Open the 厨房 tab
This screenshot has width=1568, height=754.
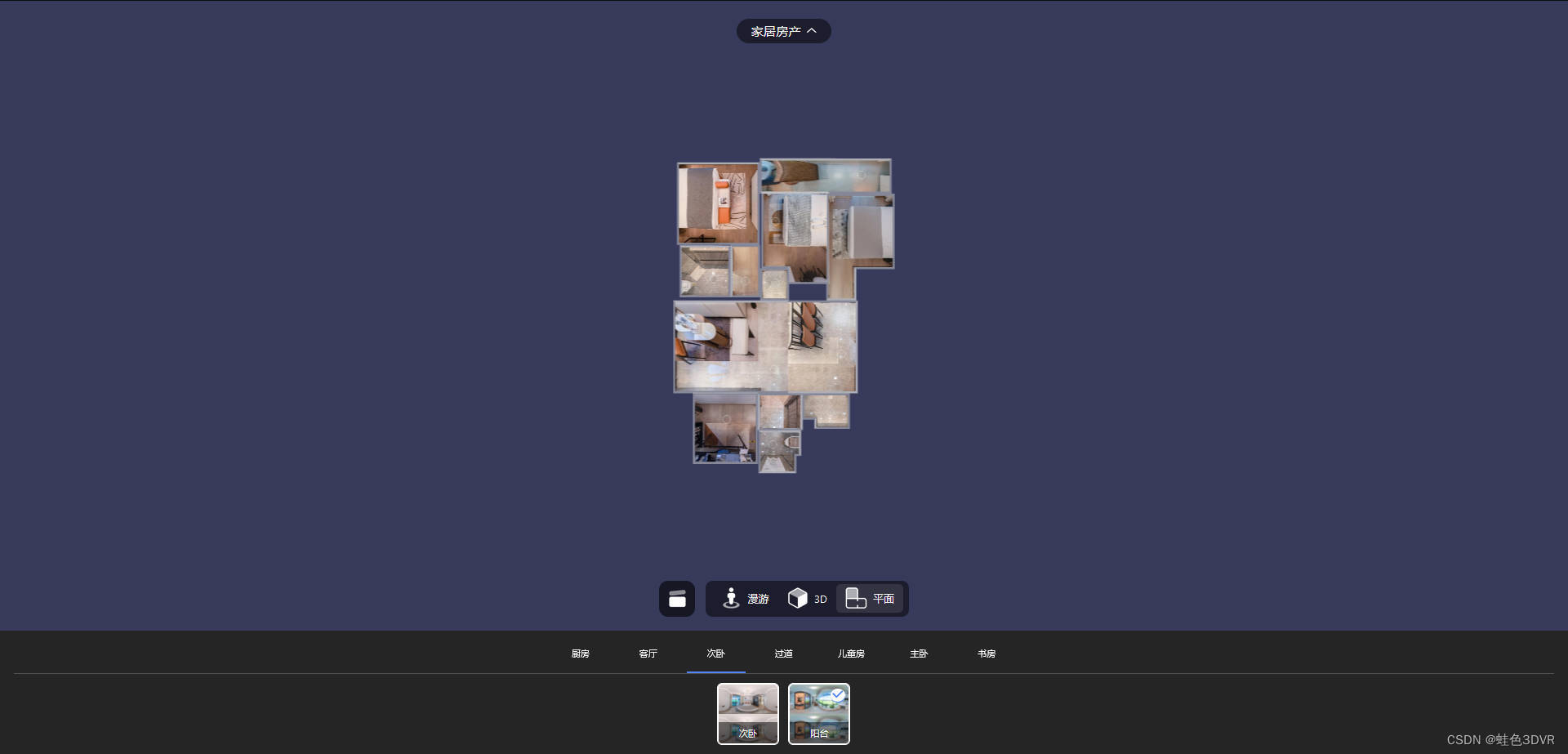[x=581, y=654]
